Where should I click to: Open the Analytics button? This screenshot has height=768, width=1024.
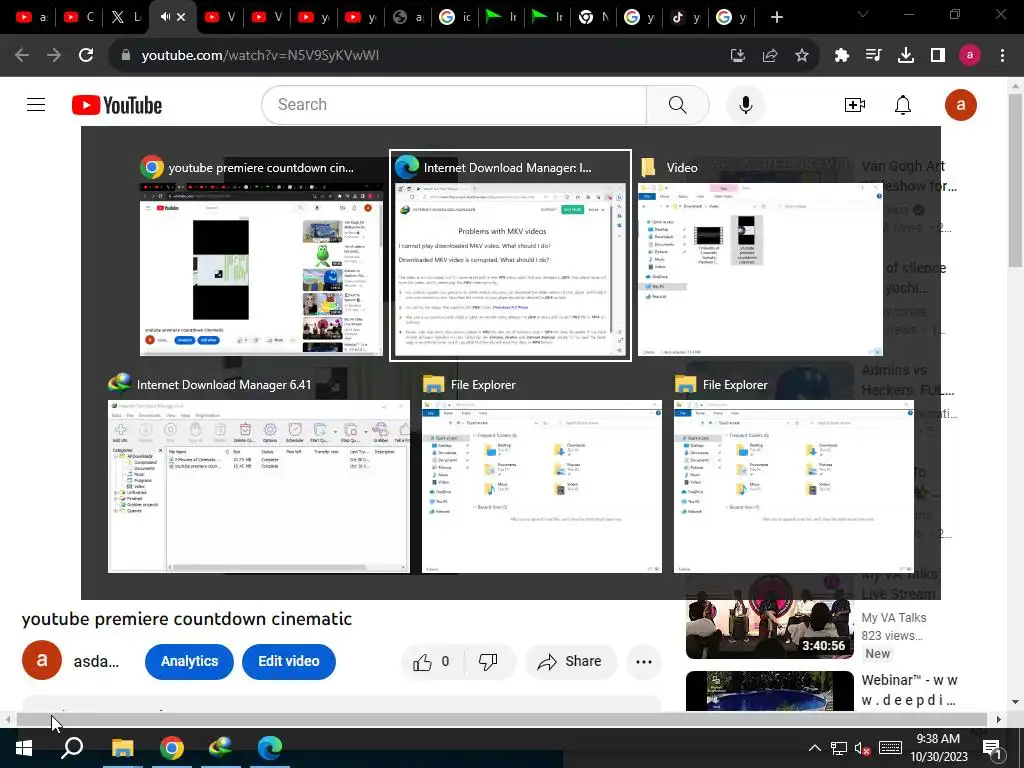[x=189, y=661]
